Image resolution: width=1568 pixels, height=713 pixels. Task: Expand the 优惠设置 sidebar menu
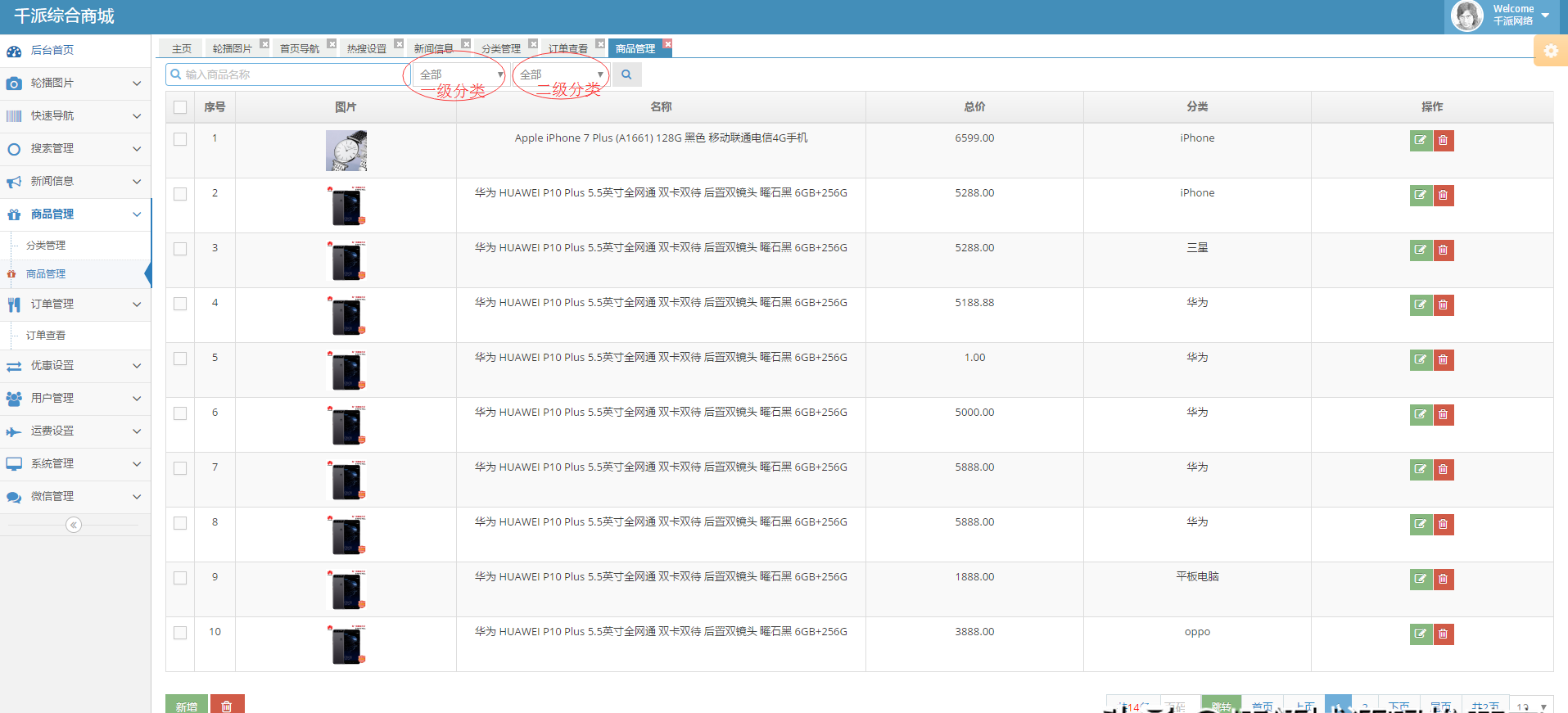(75, 366)
